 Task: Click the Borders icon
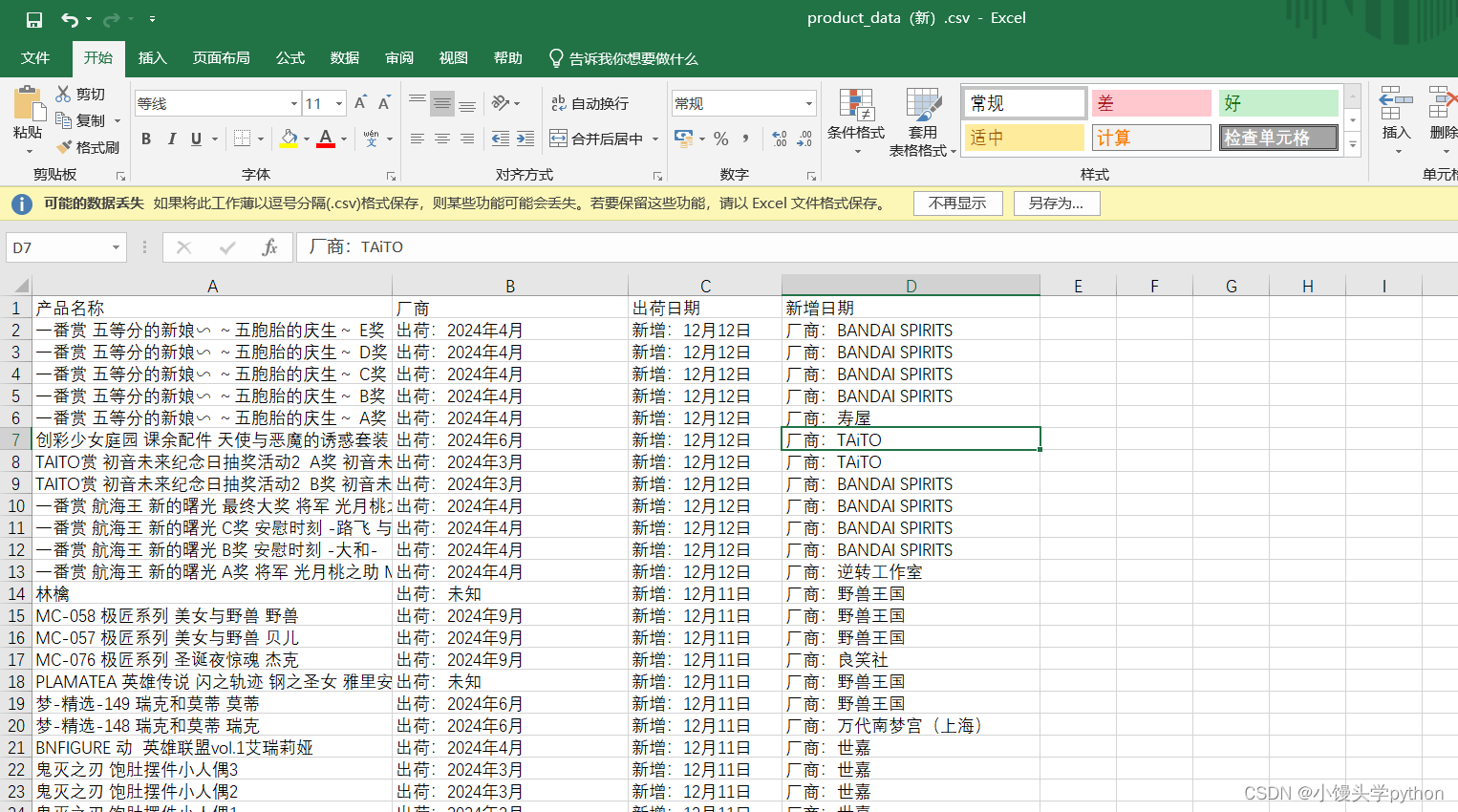243,139
